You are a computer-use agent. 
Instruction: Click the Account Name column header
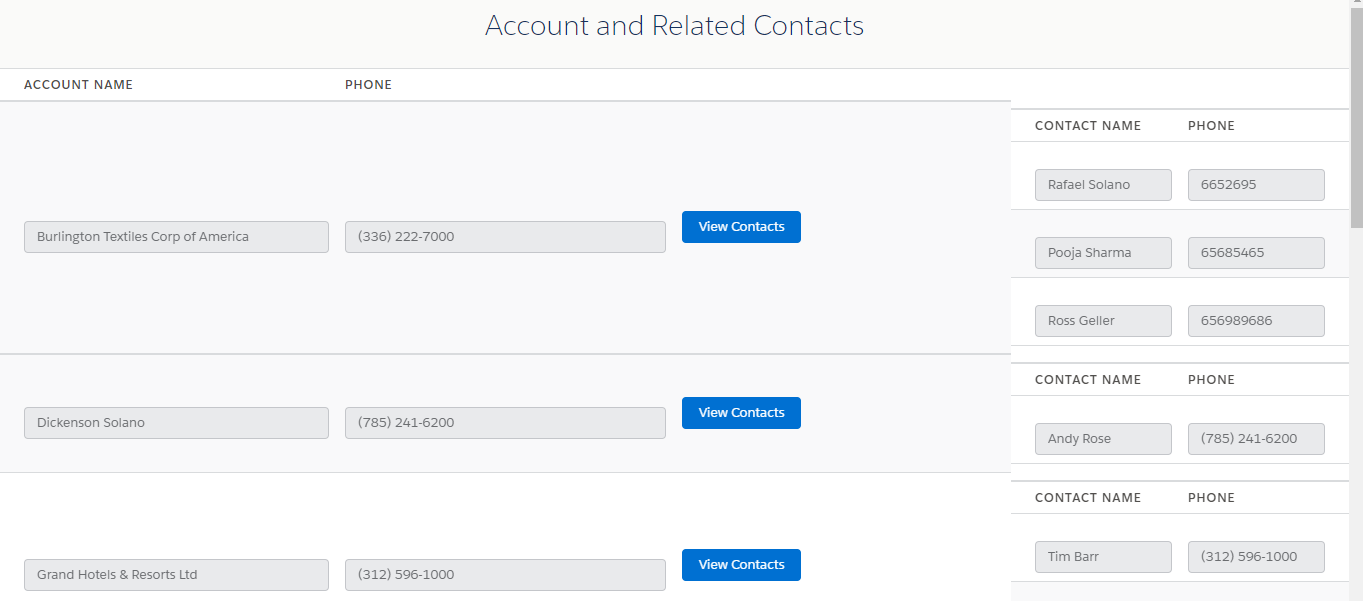pyautogui.click(x=78, y=85)
